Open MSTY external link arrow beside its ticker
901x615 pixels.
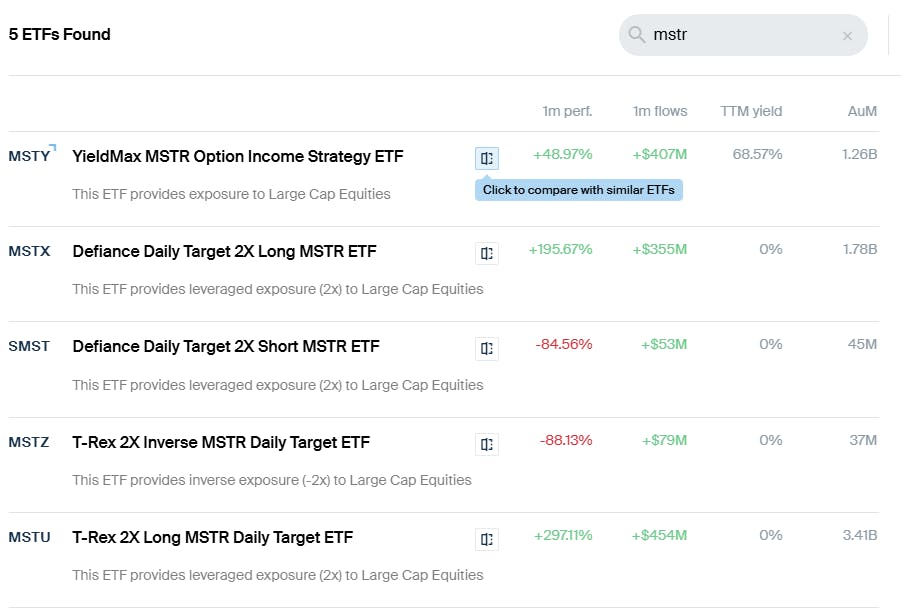[53, 149]
